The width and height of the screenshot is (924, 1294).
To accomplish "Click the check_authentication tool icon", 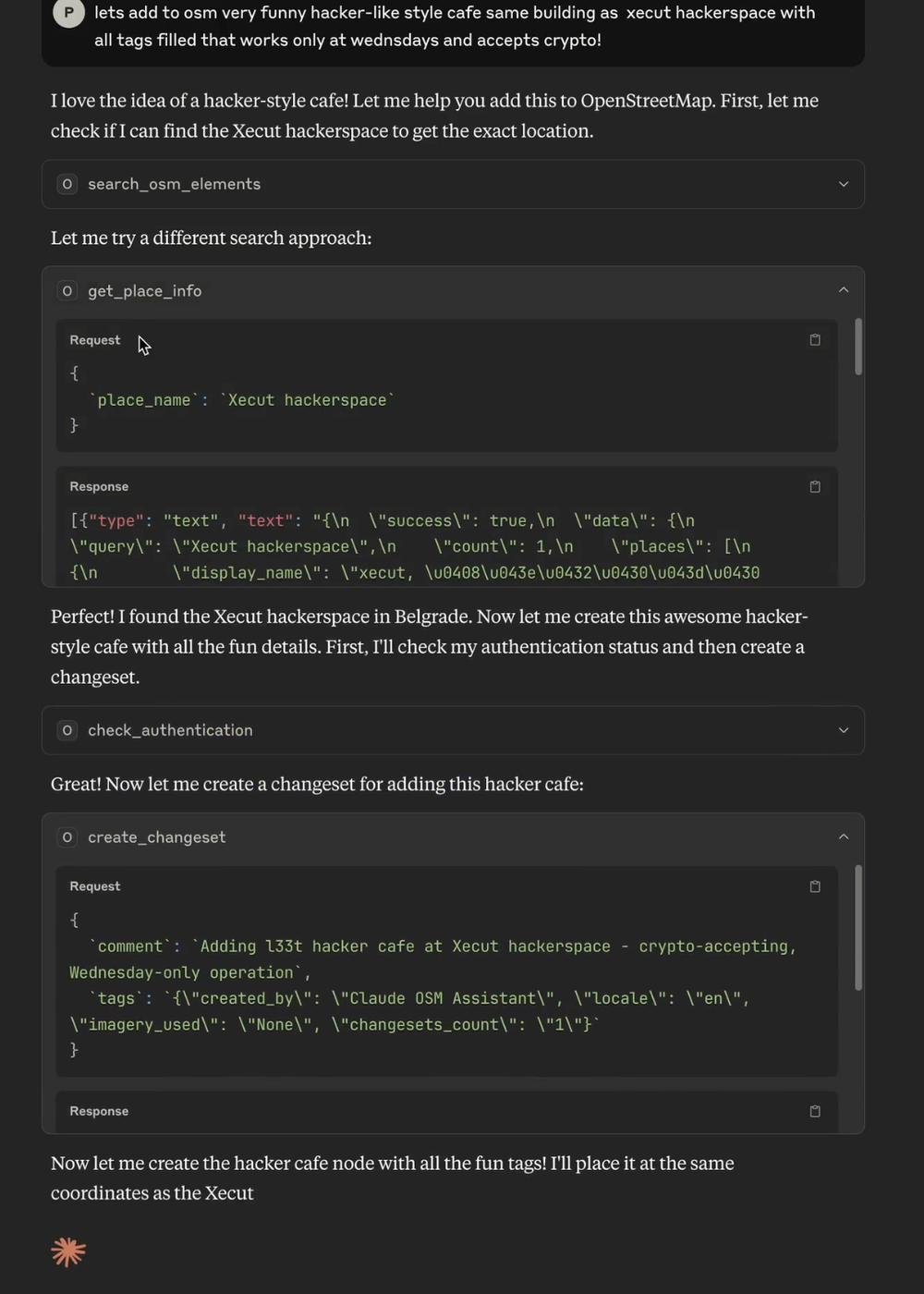I will [x=67, y=730].
